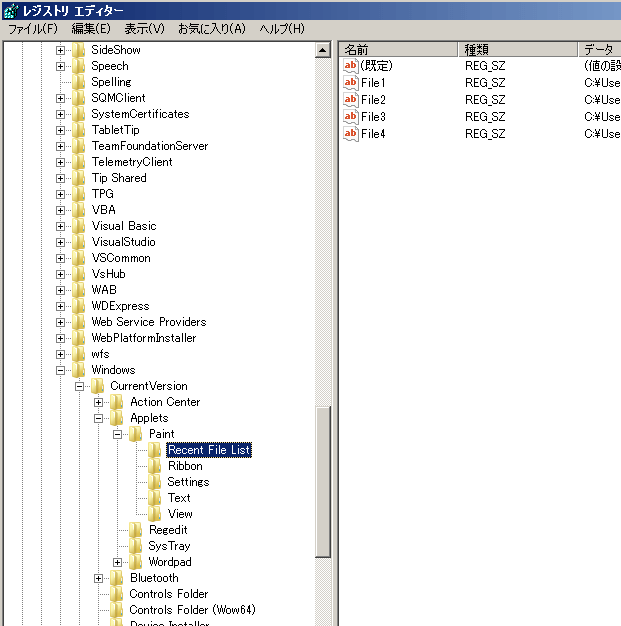Click the folder icon of Recent File List
The width and height of the screenshot is (621, 626).
[x=155, y=450]
